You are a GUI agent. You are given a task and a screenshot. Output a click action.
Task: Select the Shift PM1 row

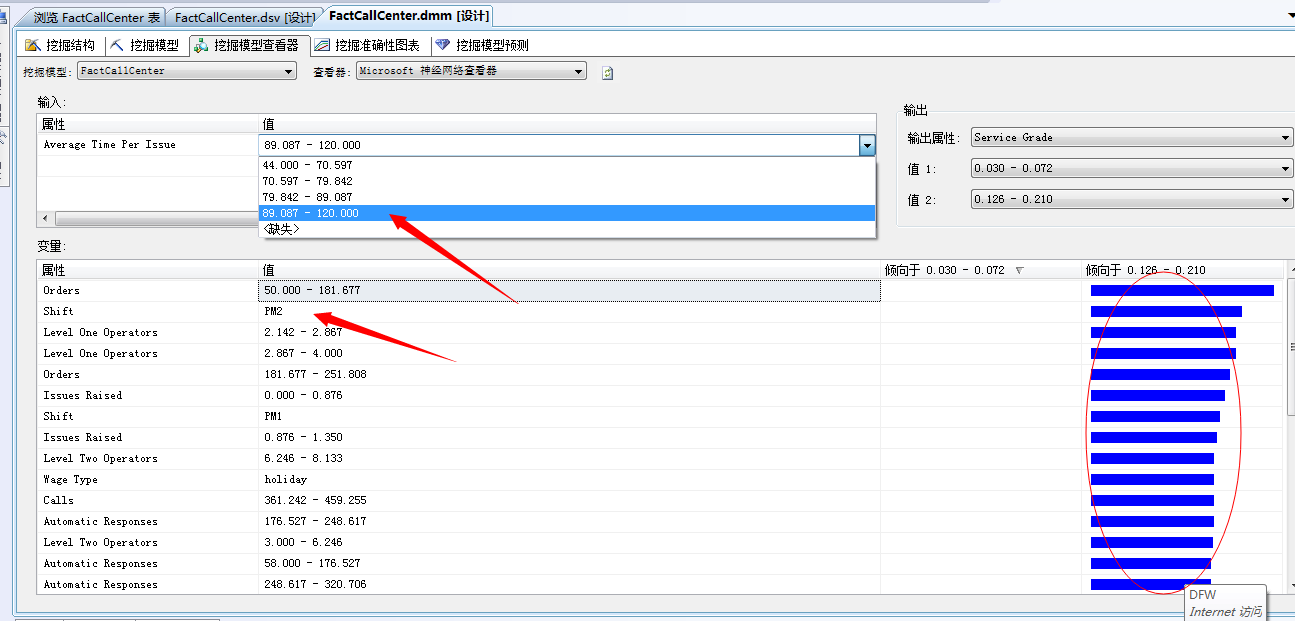click(x=660, y=416)
